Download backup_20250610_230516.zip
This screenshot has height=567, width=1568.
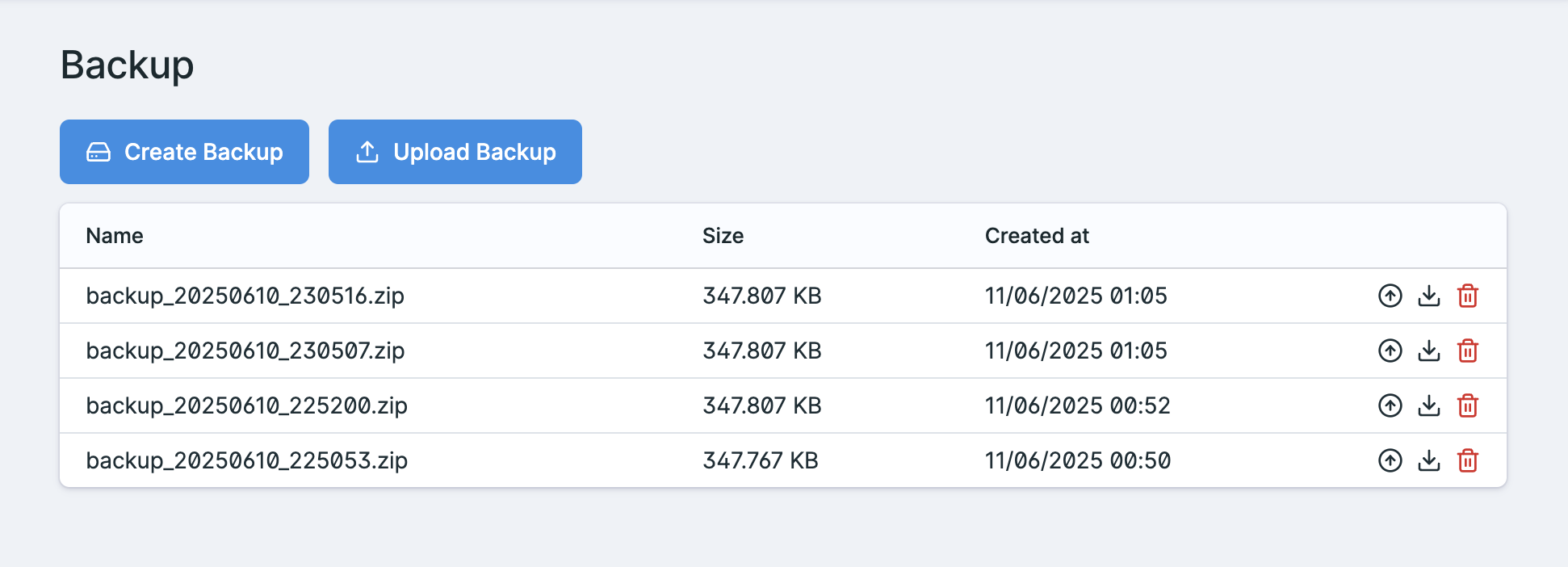pos(1429,296)
